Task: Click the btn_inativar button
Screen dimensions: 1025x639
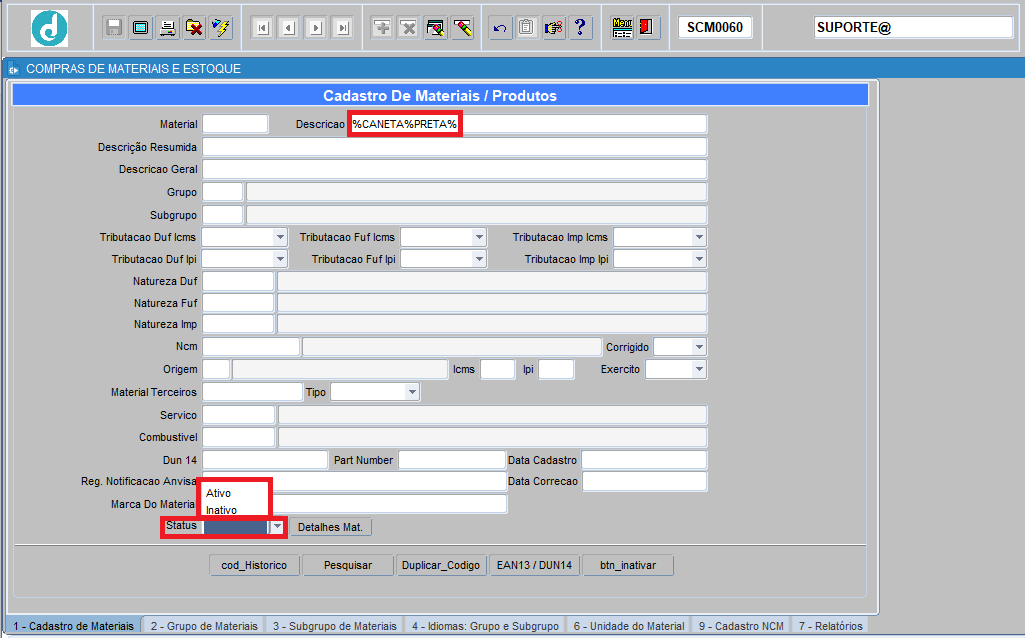Action: (628, 565)
